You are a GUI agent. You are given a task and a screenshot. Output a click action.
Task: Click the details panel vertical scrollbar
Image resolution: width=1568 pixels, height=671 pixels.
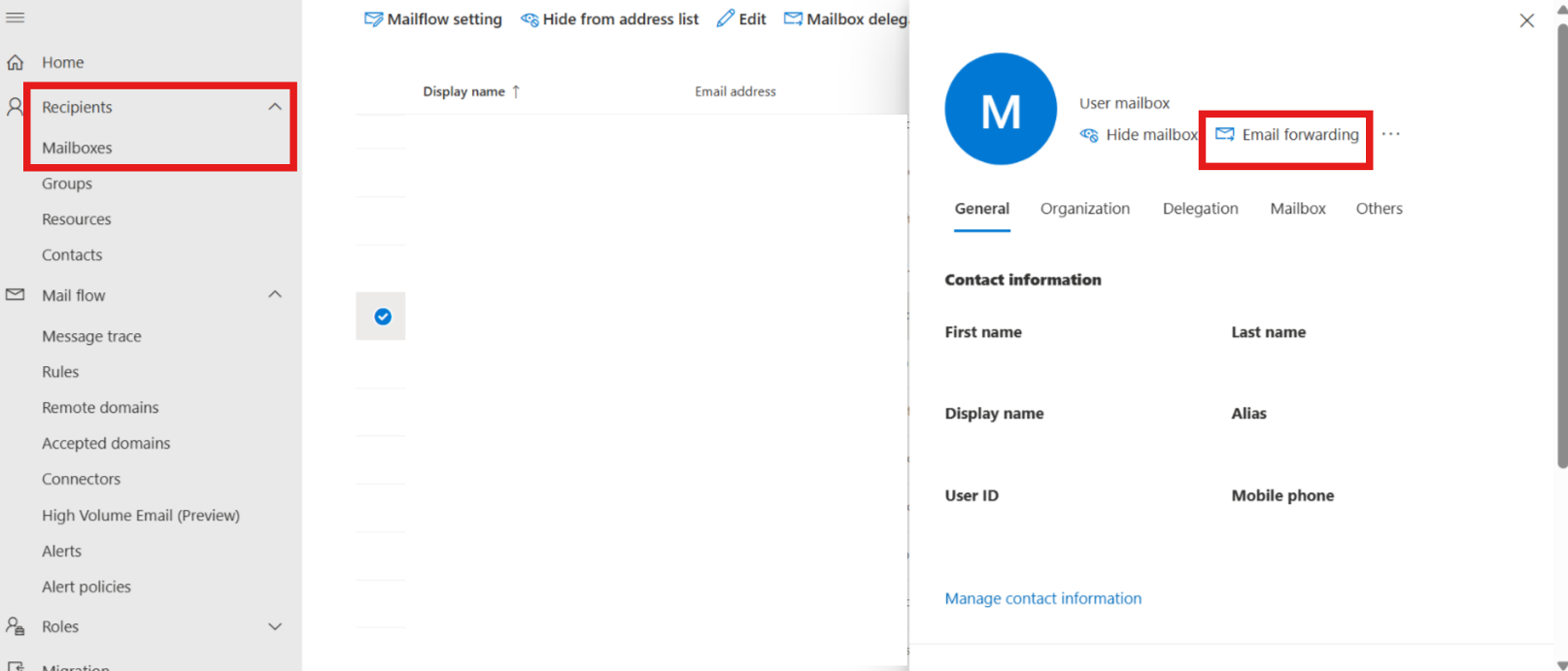1562,248
